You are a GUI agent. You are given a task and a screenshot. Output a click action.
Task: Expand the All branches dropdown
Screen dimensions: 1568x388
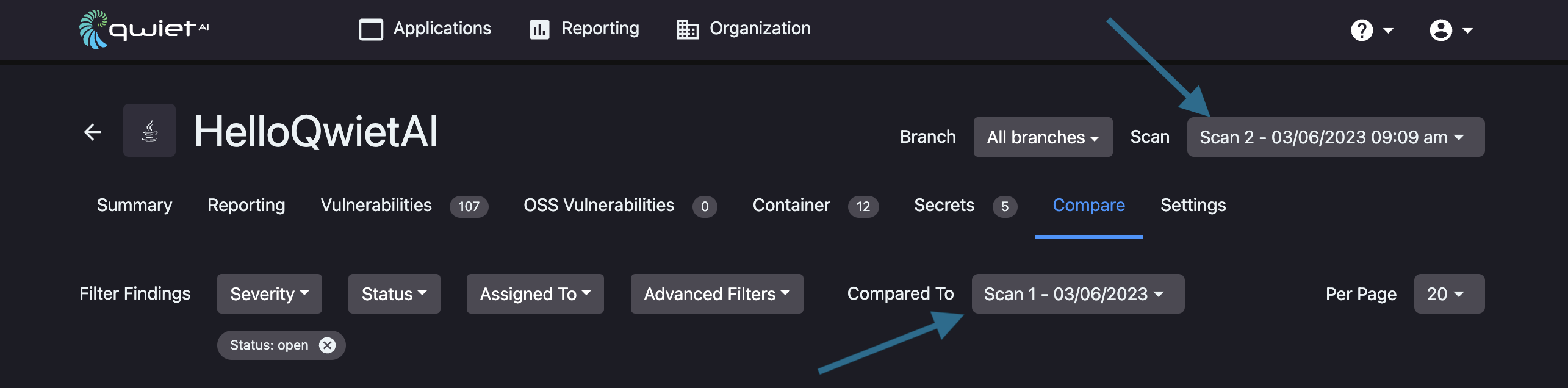1043,137
